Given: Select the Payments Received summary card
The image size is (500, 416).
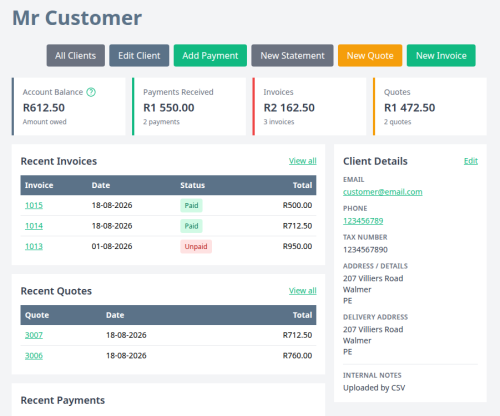Looking at the screenshot, I should 189,107.
